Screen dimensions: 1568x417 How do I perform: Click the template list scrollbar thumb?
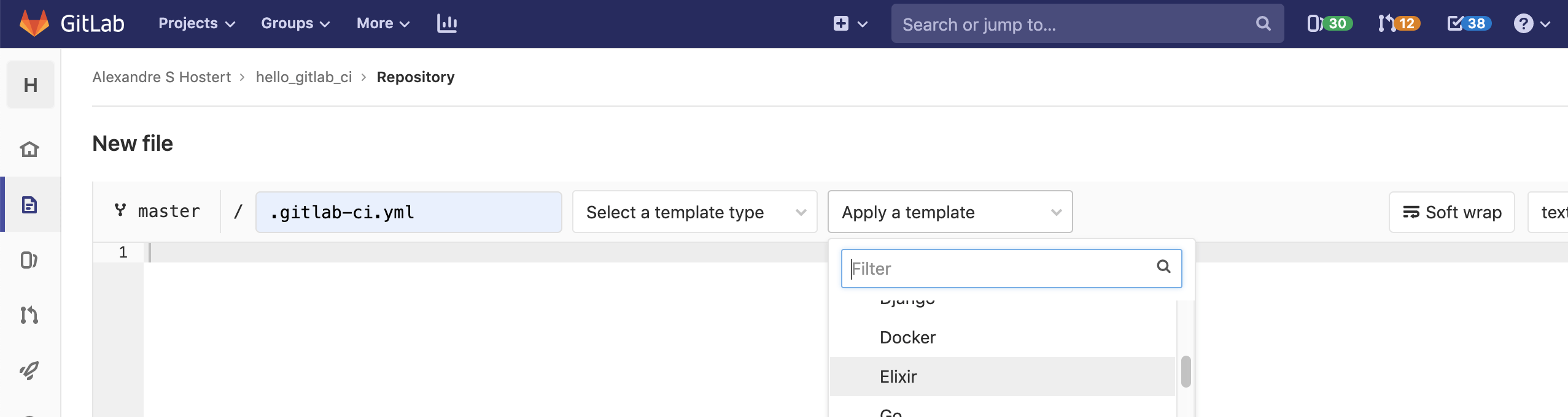[1186, 372]
